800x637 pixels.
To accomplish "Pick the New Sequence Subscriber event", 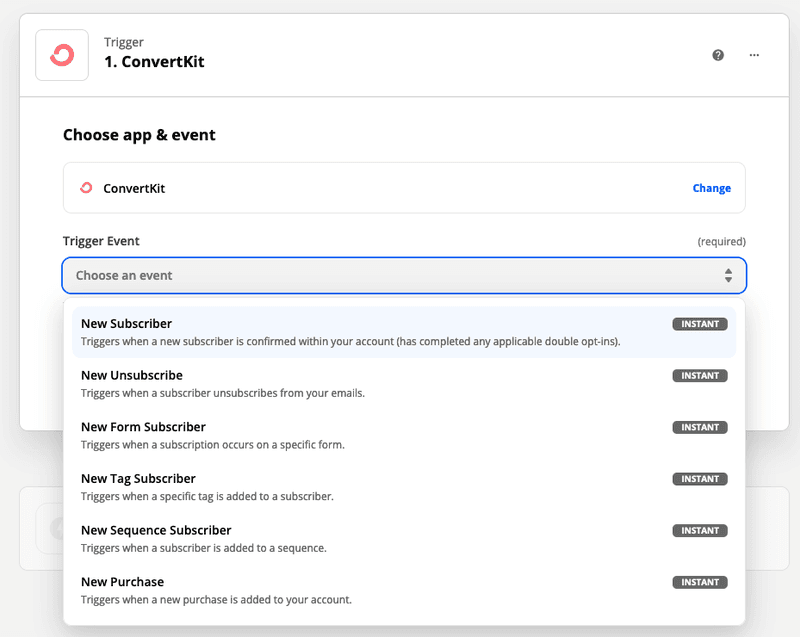I will [x=404, y=539].
